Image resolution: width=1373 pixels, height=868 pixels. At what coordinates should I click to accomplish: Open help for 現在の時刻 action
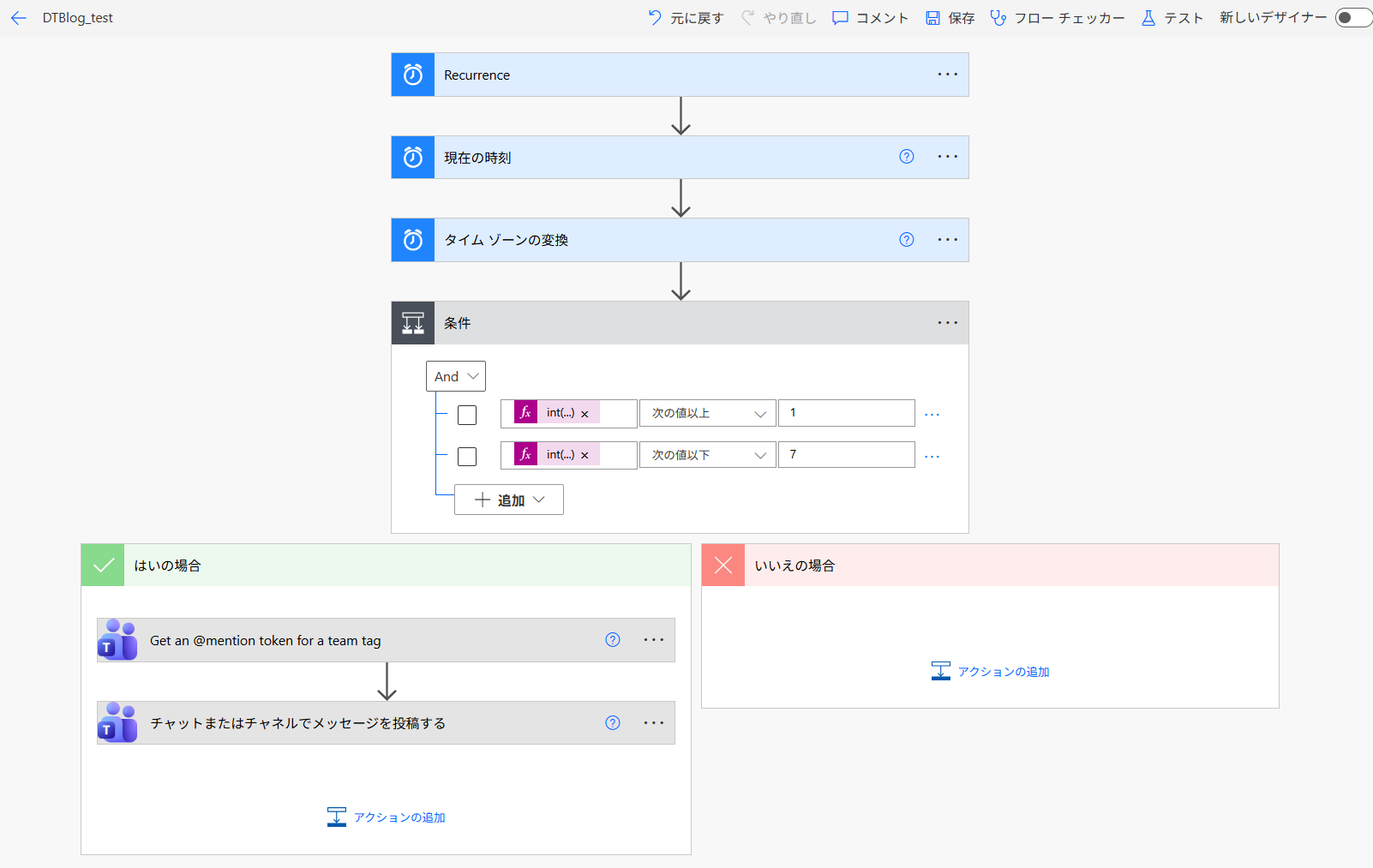pyautogui.click(x=906, y=157)
